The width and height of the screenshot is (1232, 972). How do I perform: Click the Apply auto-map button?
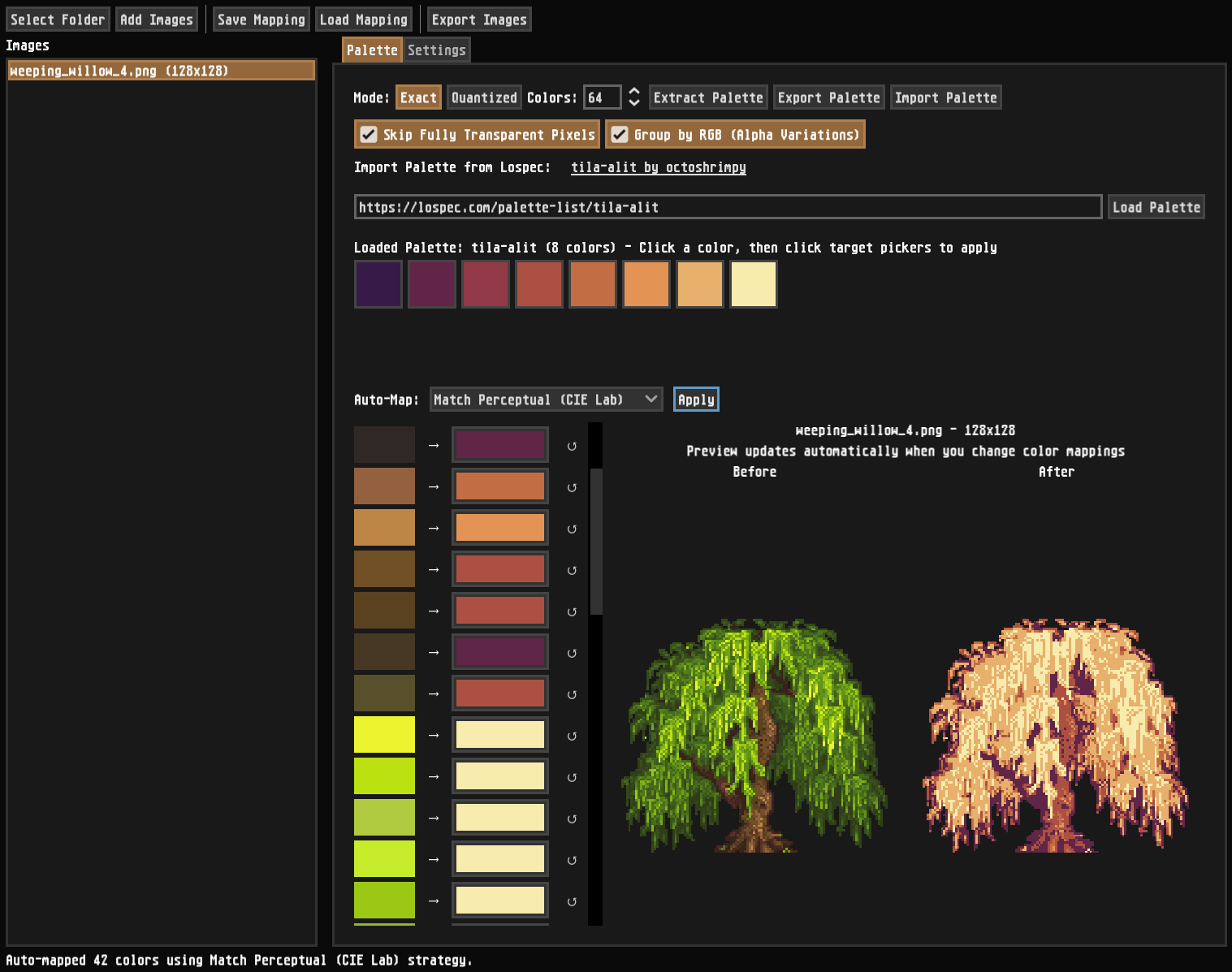tap(696, 400)
